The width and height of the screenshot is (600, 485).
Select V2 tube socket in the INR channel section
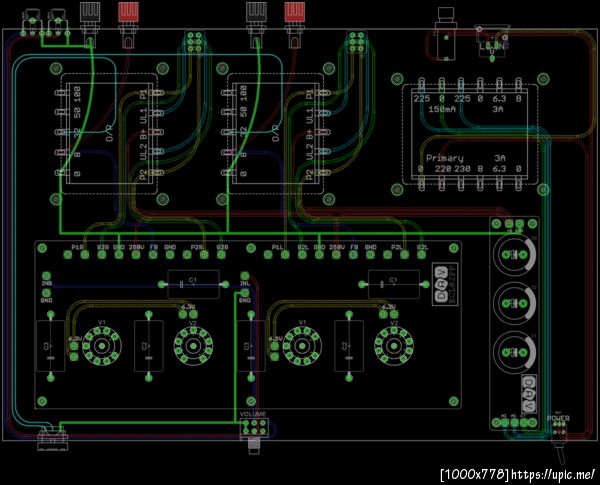(193, 346)
